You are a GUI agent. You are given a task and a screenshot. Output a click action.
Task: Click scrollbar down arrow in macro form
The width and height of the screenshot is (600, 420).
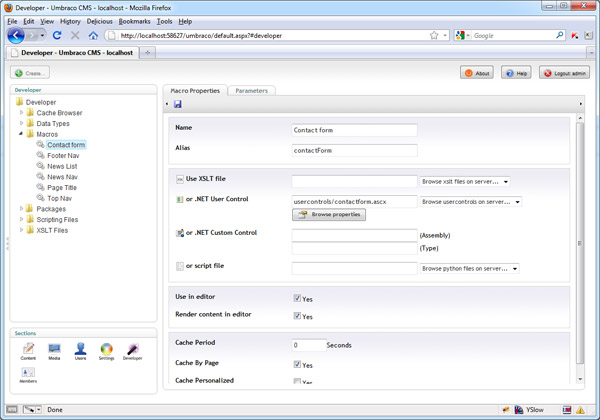[580, 379]
